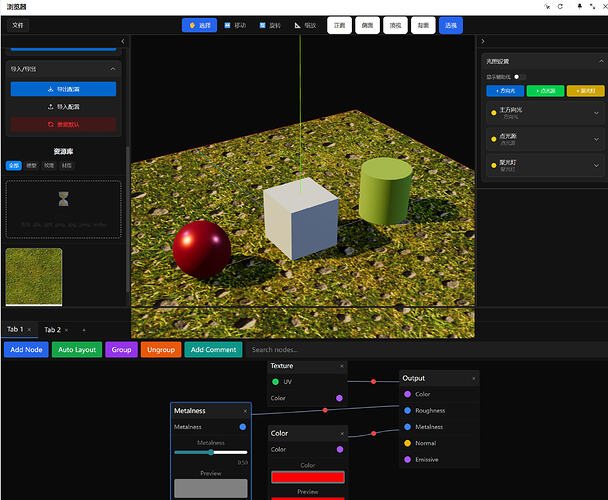Toggle the 显示辅助线 helper switch
Viewport: 608px width, 500px height.
pos(520,77)
